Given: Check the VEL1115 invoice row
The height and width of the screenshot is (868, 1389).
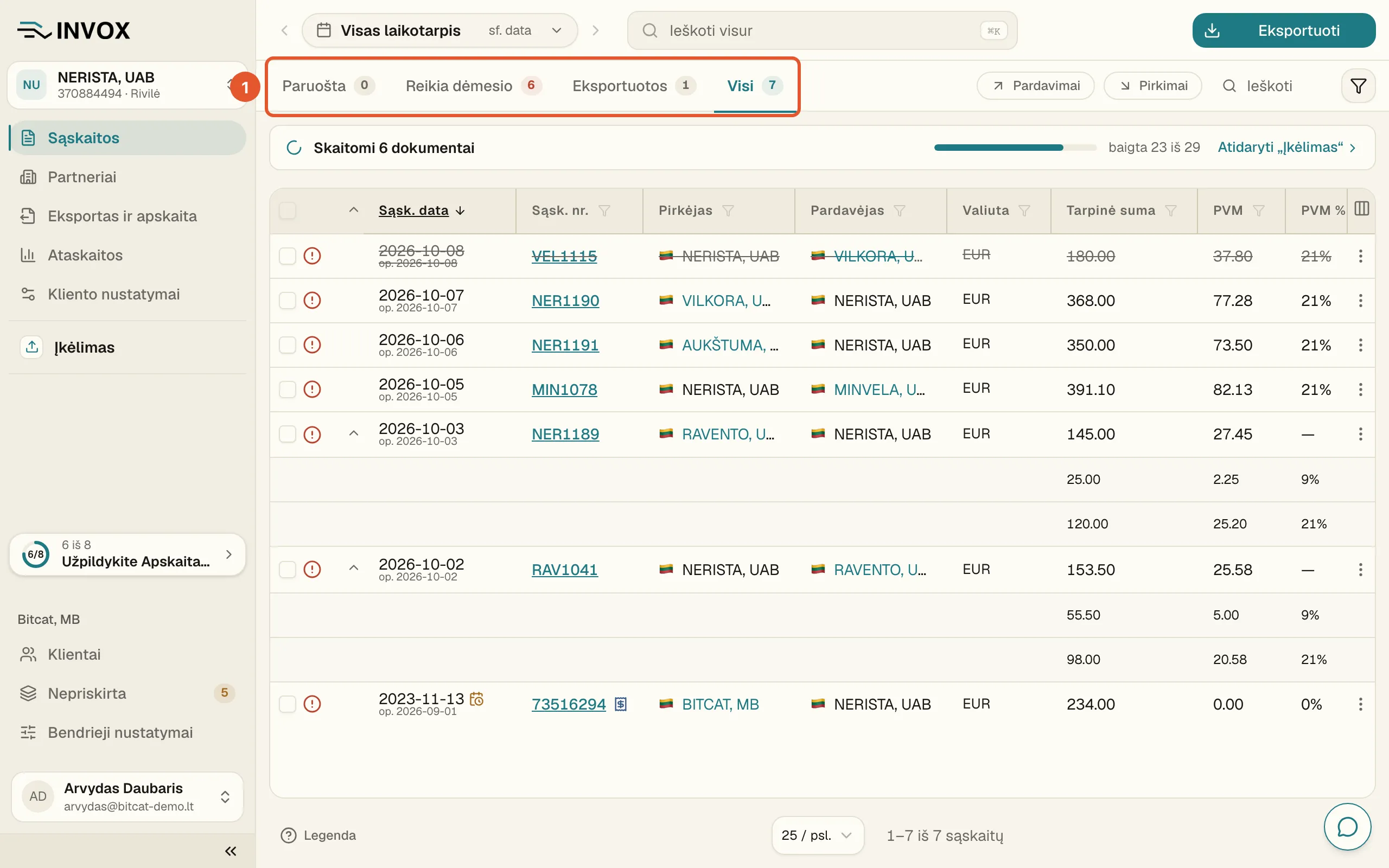Looking at the screenshot, I should pyautogui.click(x=288, y=256).
